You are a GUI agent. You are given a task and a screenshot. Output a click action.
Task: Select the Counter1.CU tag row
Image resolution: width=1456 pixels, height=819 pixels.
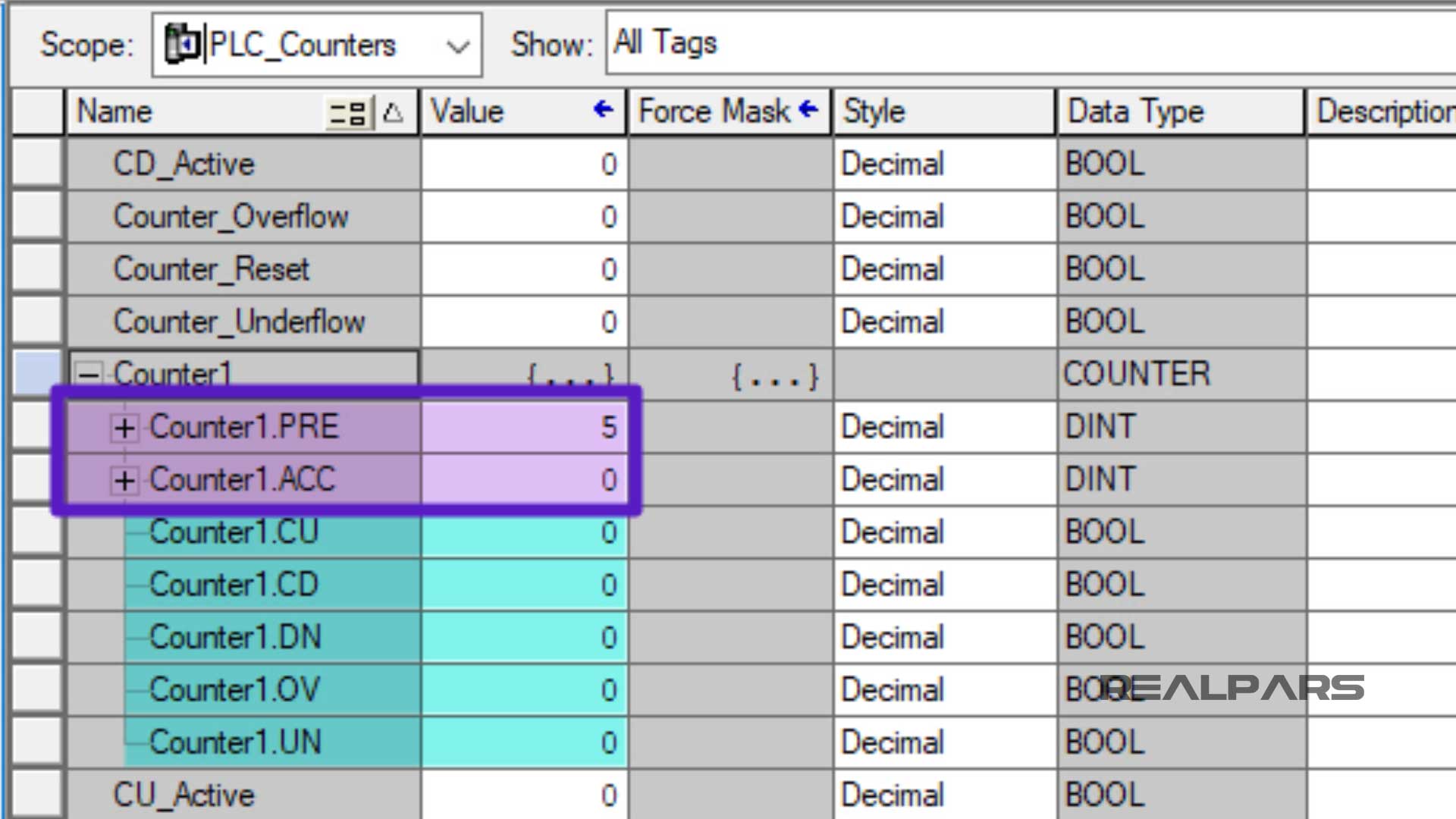pyautogui.click(x=235, y=532)
